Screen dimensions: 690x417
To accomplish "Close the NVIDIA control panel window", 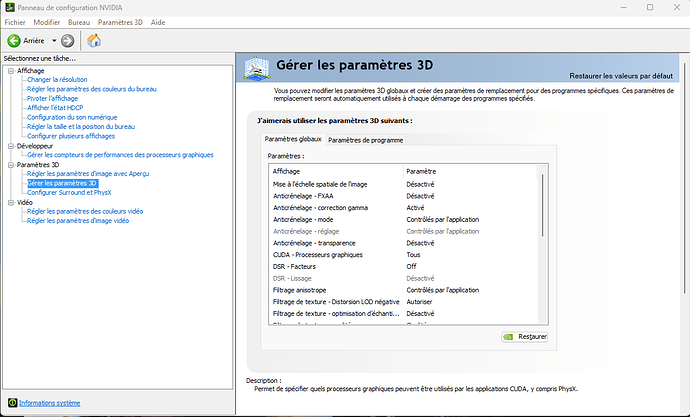I will (677, 7).
